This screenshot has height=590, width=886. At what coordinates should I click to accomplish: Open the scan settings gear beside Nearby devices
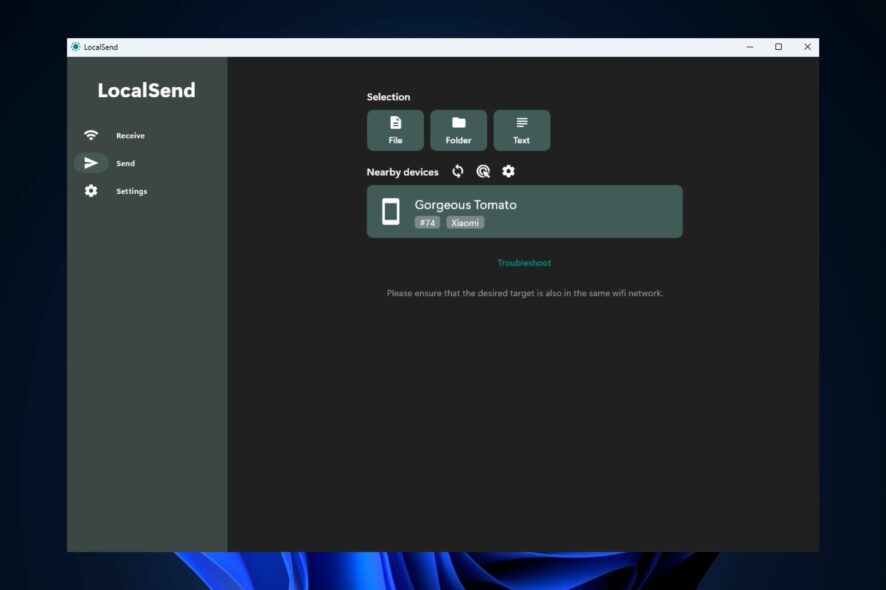(x=508, y=171)
